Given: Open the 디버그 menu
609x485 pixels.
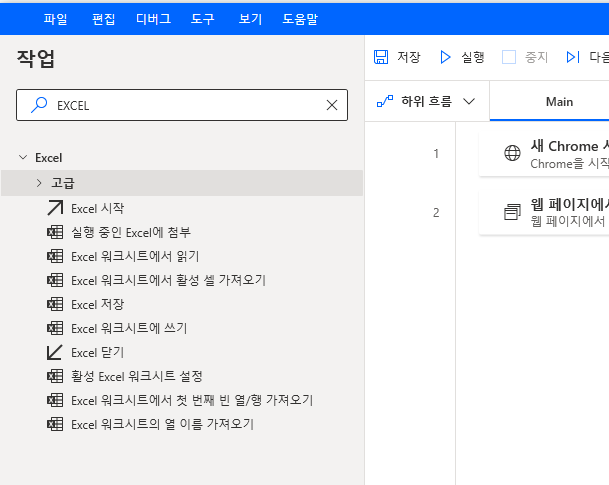Looking at the screenshot, I should click(x=153, y=19).
